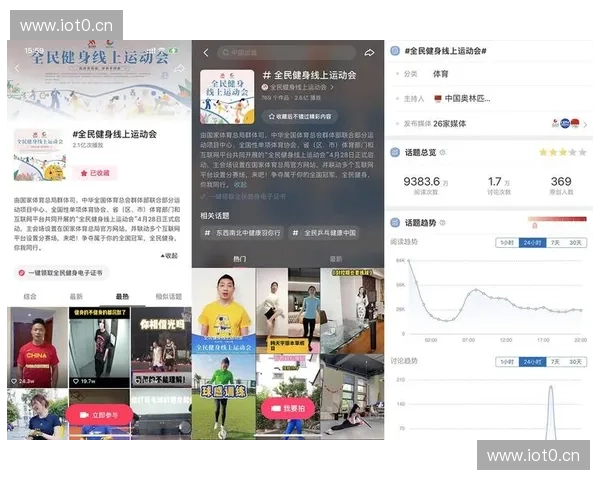Open faded 一键领取全民健身电子证书 link on dark screen
The image size is (600, 480).
point(244,196)
